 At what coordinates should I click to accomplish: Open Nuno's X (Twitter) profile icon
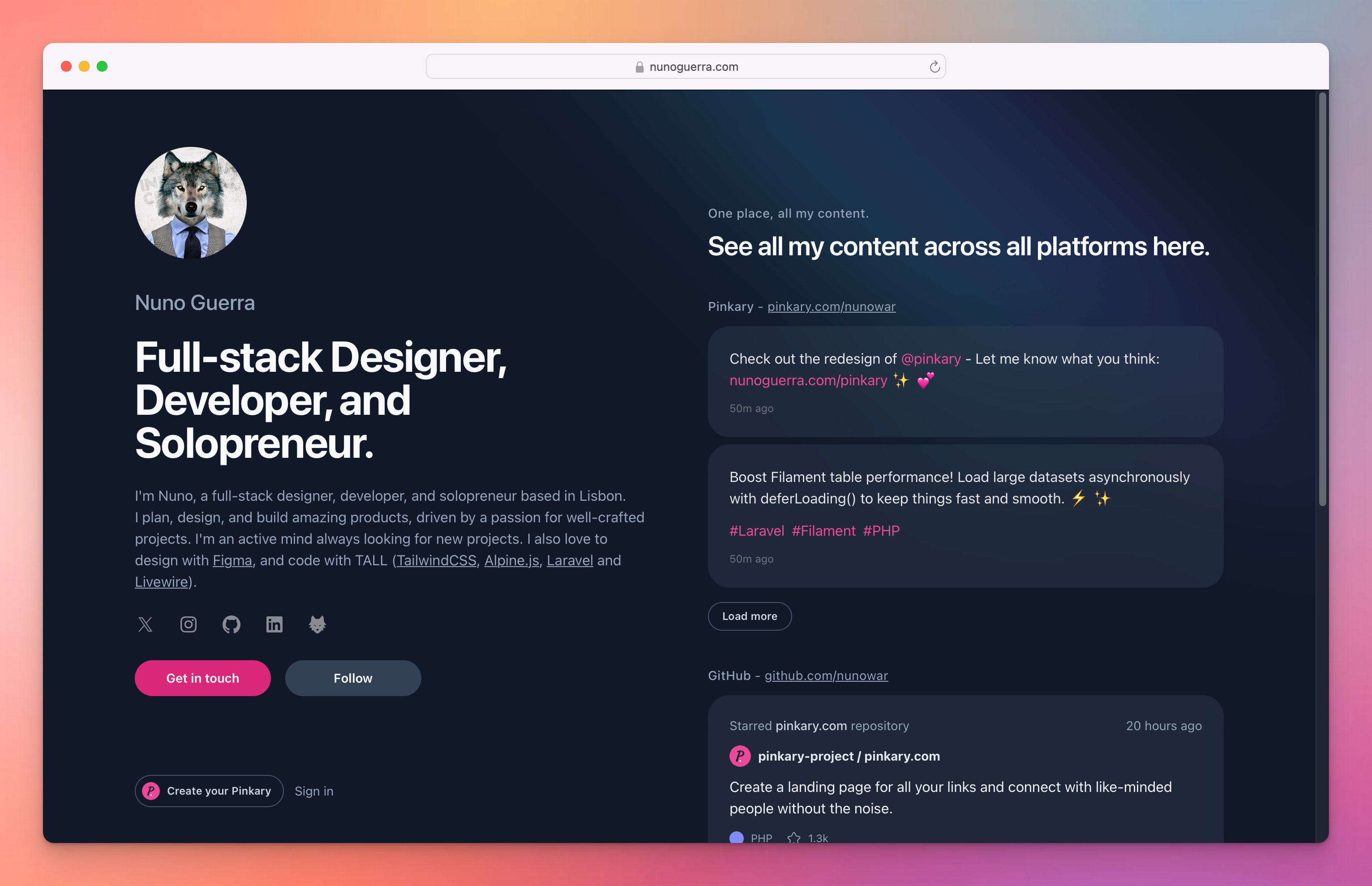(x=145, y=624)
